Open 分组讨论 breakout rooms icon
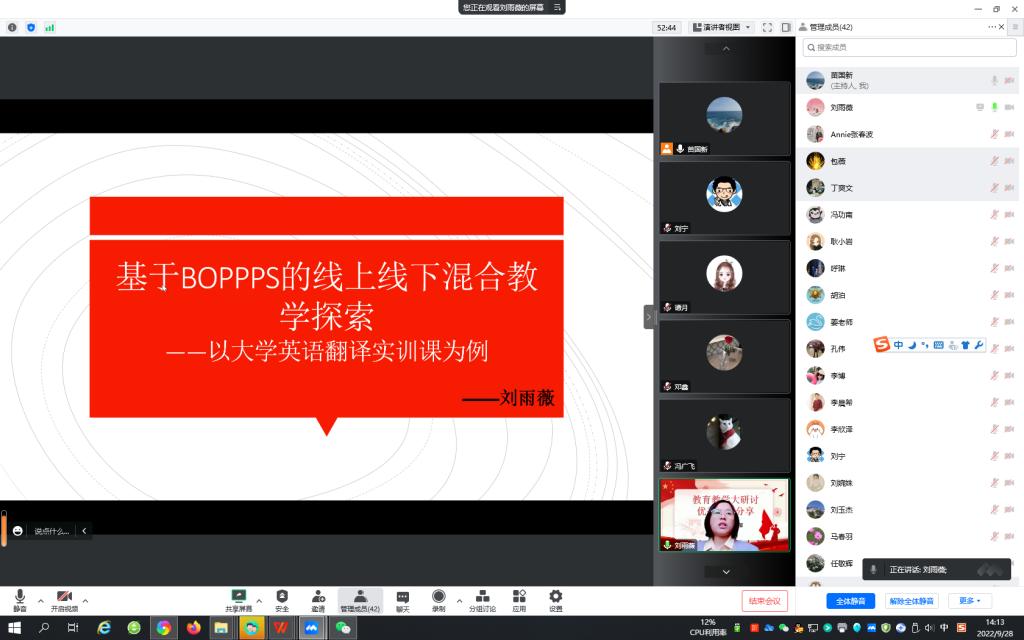The width and height of the screenshot is (1024, 640). pyautogui.click(x=482, y=597)
